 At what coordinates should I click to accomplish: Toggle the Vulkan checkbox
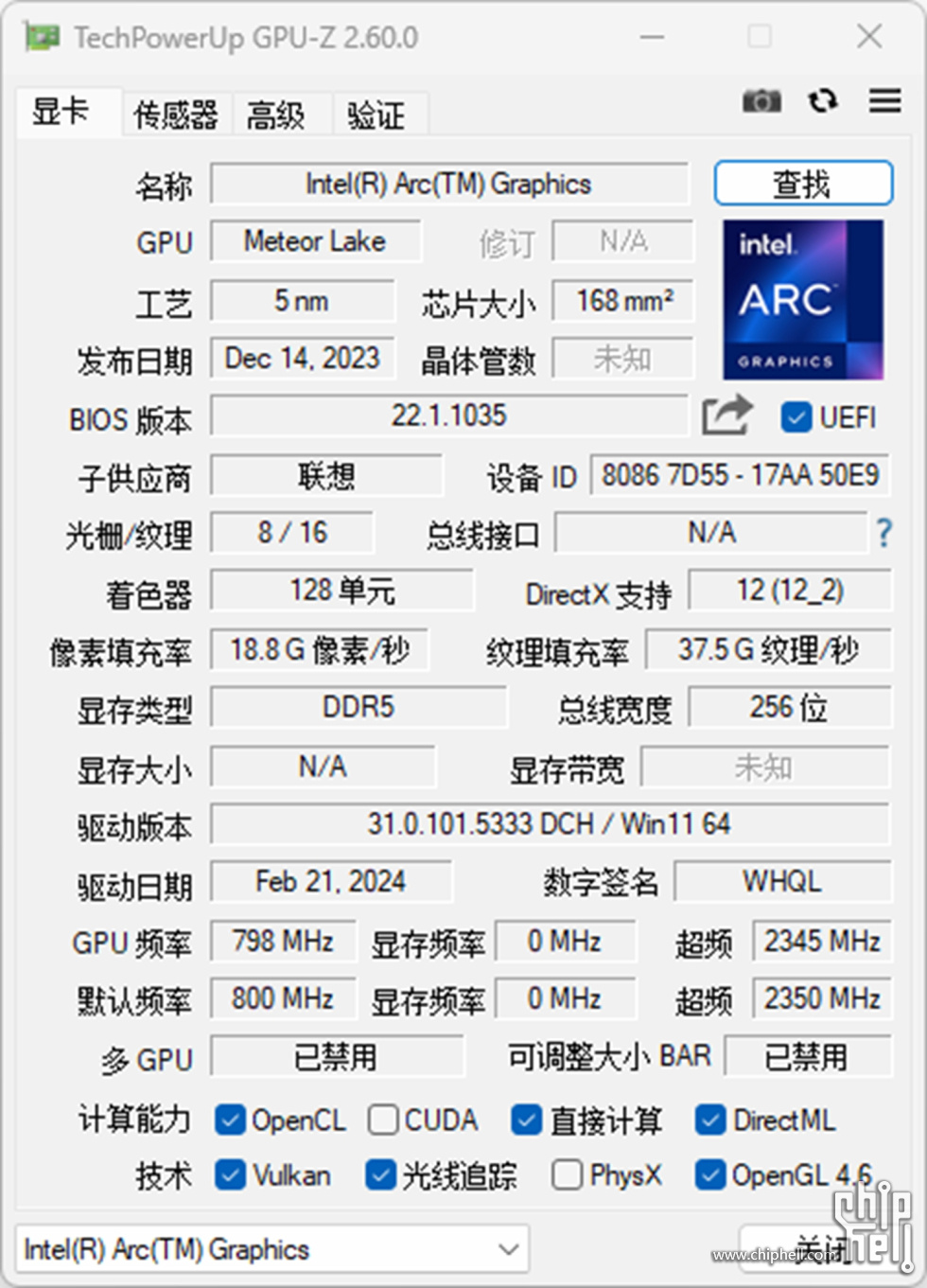(x=230, y=1175)
